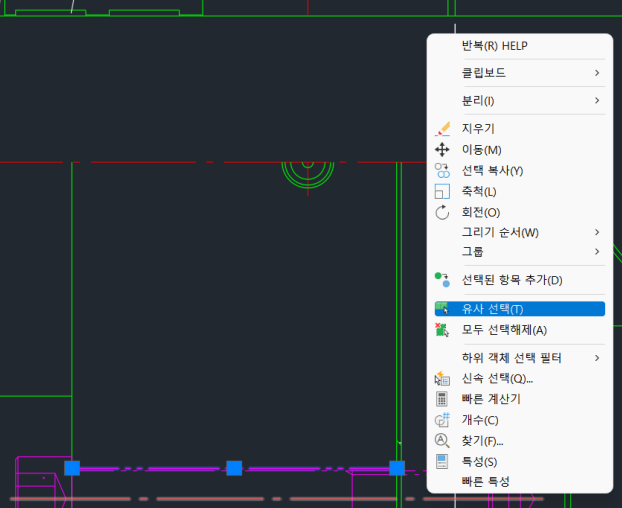Screen dimensions: 622x508
Task: Click the scale icon beside 축척(L)
Action: pos(442,192)
